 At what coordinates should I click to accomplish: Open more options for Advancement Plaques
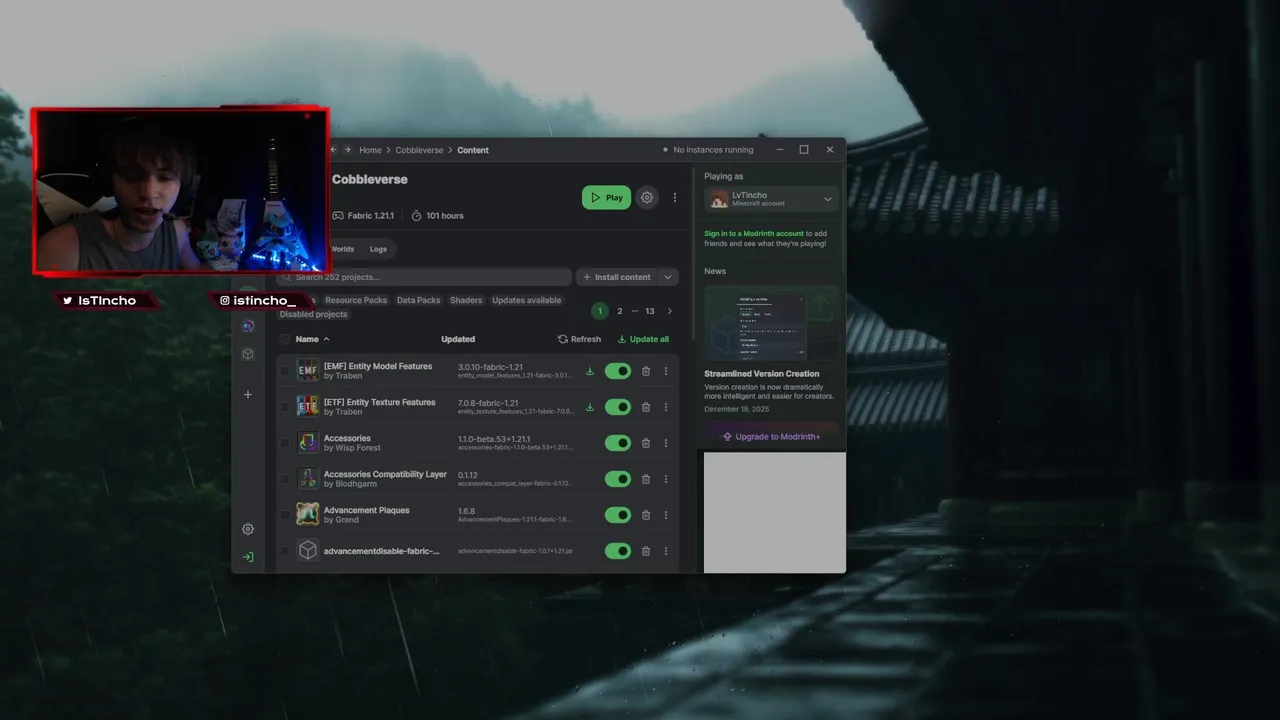point(666,515)
